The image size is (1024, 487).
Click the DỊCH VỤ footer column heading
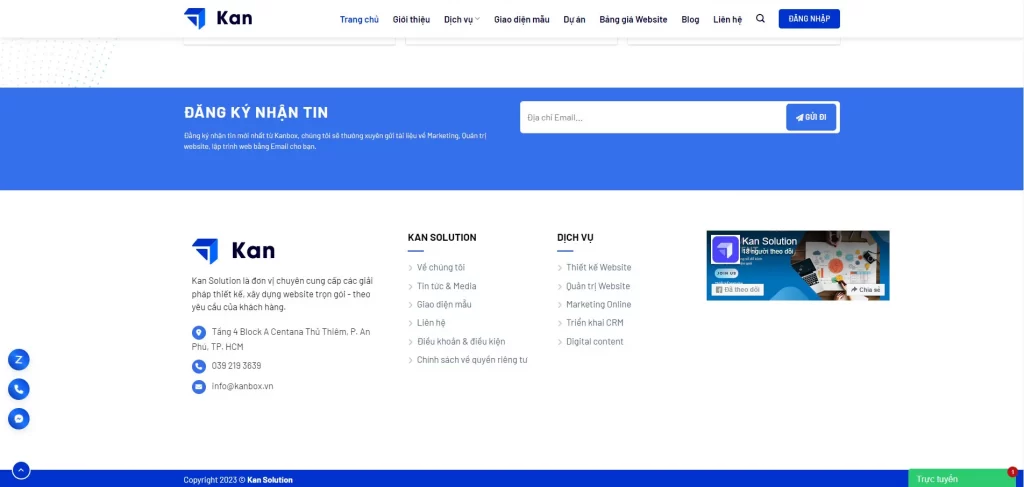[575, 238]
